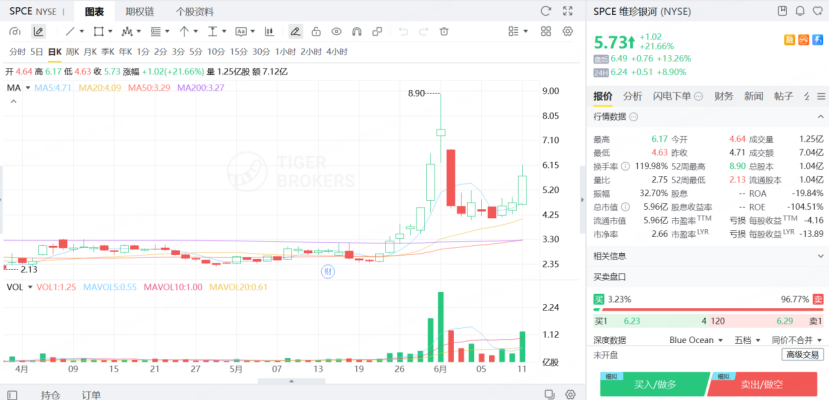The height and width of the screenshot is (400, 829).
Task: Collapse the MA legend with caret
Action: pyautogui.click(x=13, y=101)
